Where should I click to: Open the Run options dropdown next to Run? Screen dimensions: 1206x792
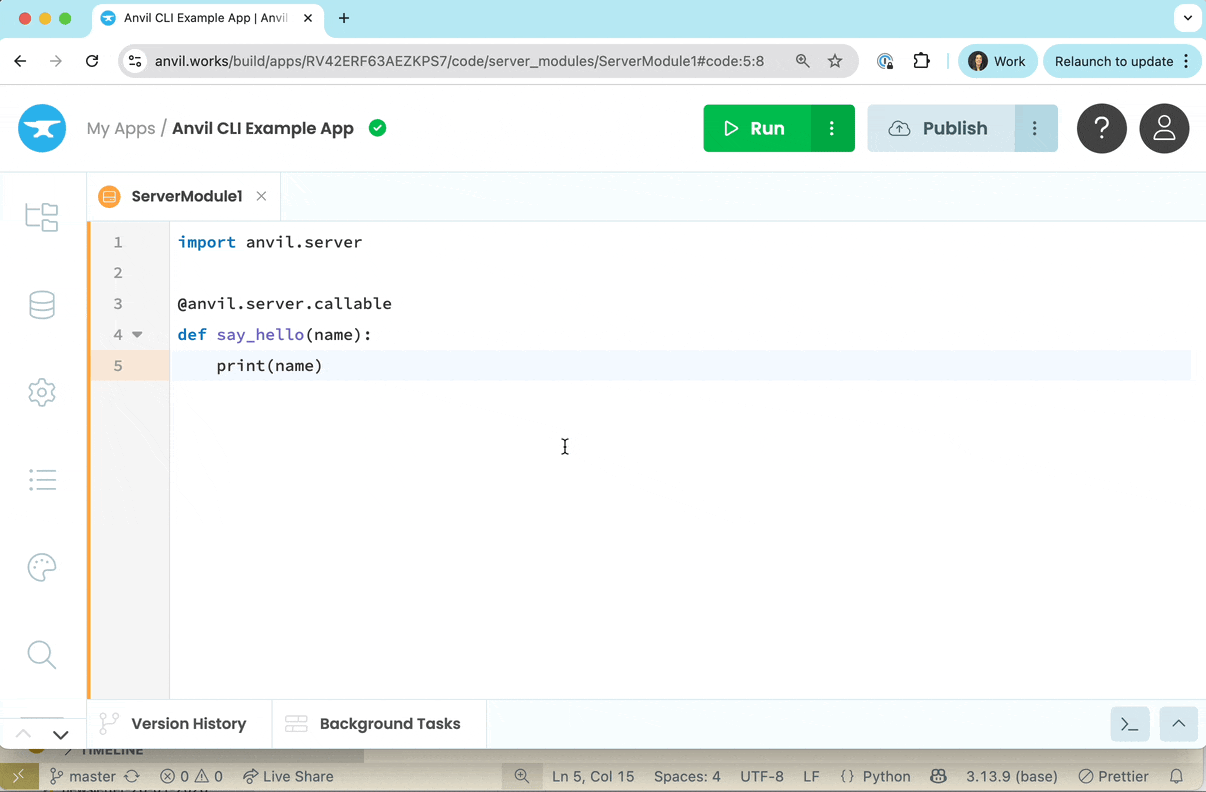(832, 128)
